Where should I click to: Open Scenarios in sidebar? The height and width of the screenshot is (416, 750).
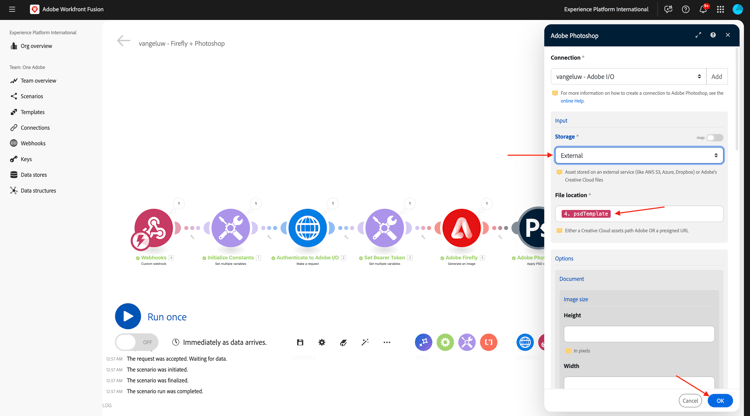tap(32, 96)
